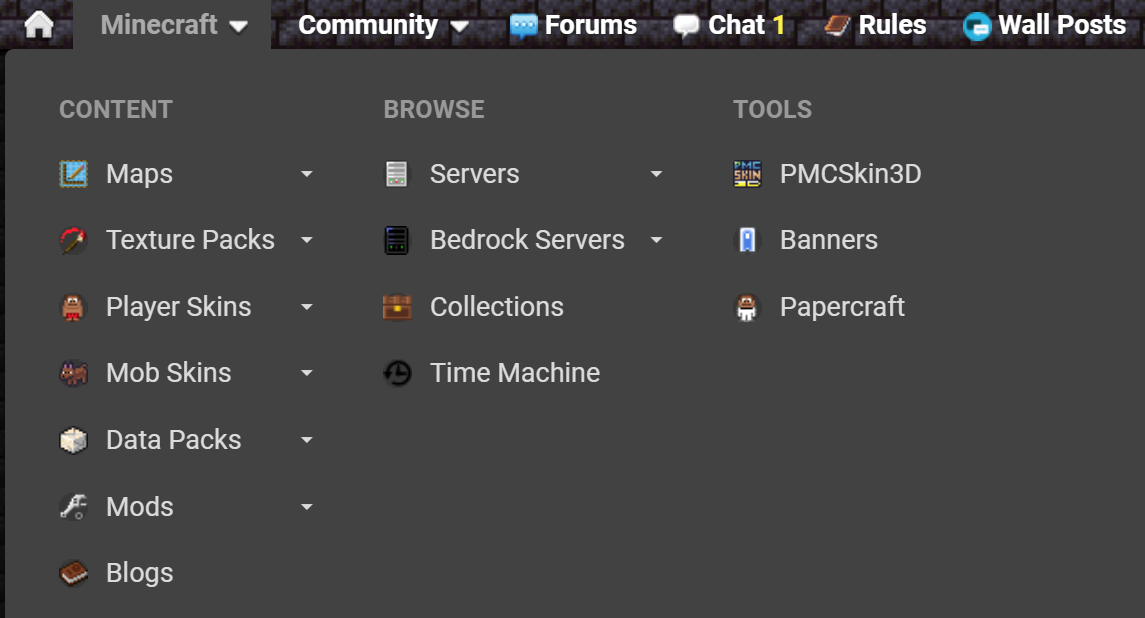Open the Time Machine page
Image resolution: width=1145 pixels, height=618 pixels.
515,373
